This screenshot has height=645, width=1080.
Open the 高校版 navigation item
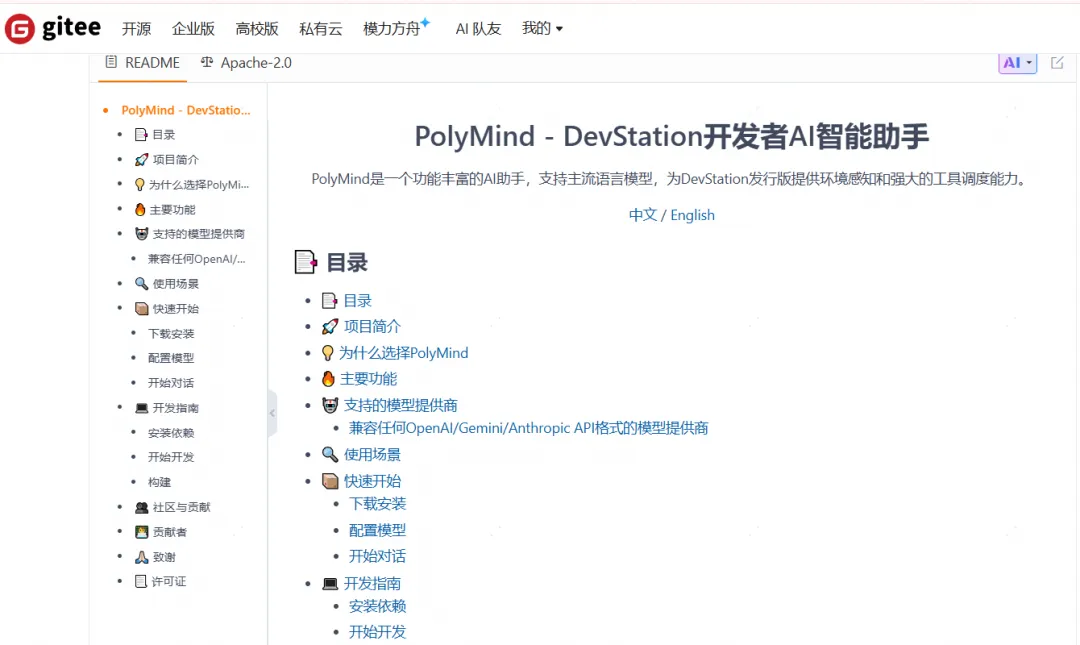pos(257,29)
